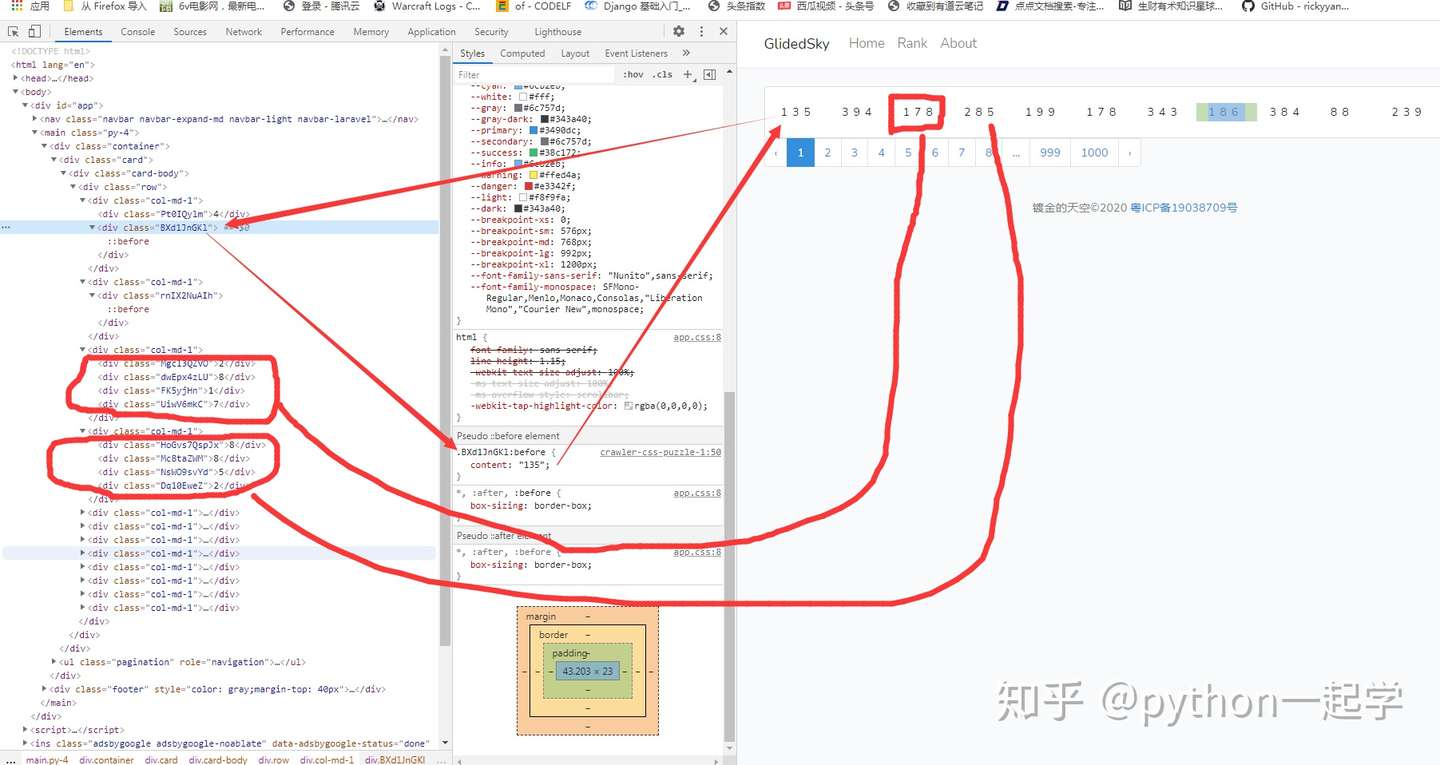The image size is (1440, 765).
Task: Collapse the body element node
Action: 15,92
